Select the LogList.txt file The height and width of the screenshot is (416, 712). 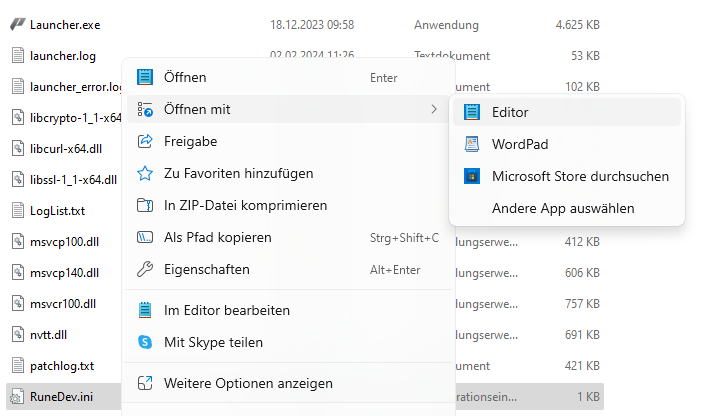click(x=57, y=211)
